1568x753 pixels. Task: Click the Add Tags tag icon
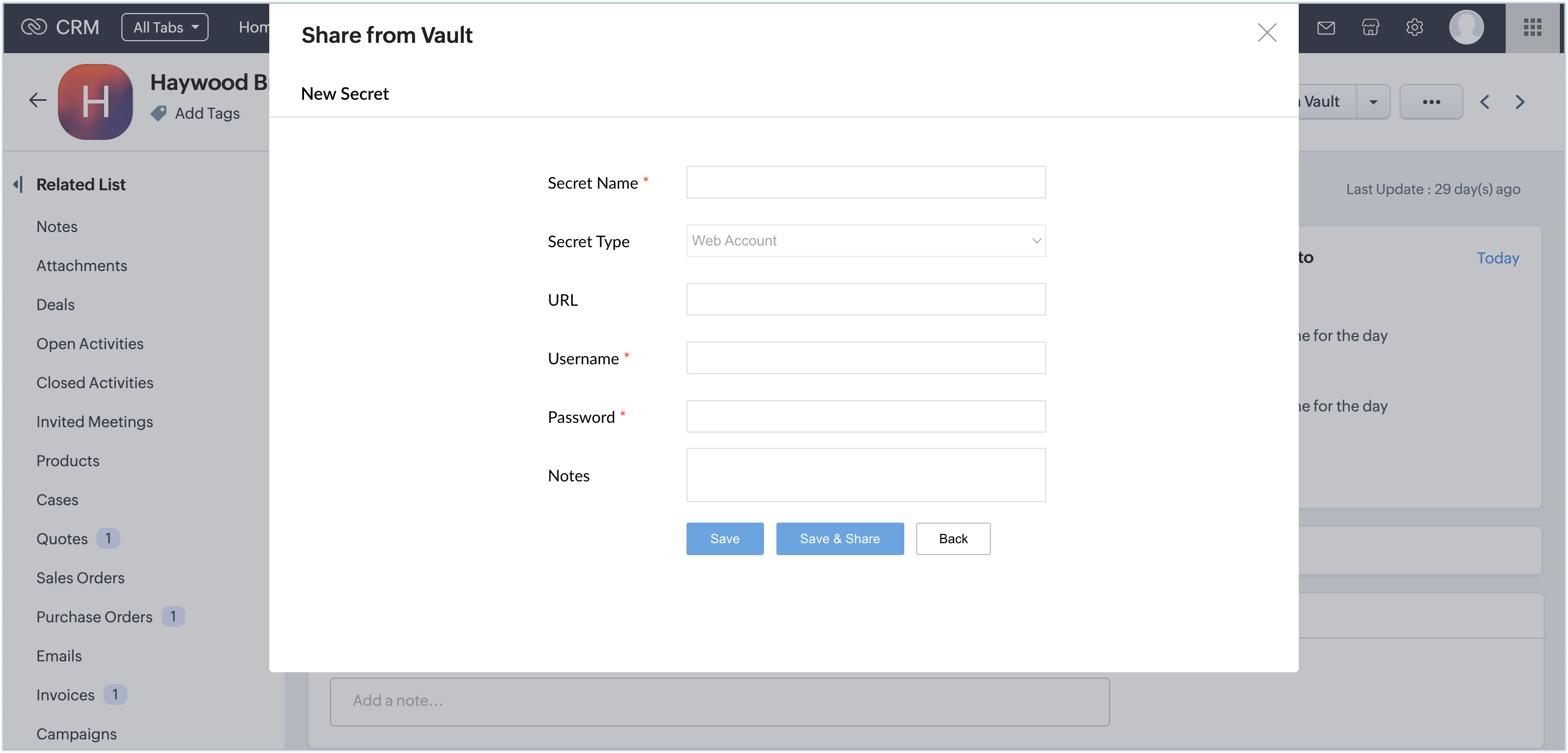[159, 113]
